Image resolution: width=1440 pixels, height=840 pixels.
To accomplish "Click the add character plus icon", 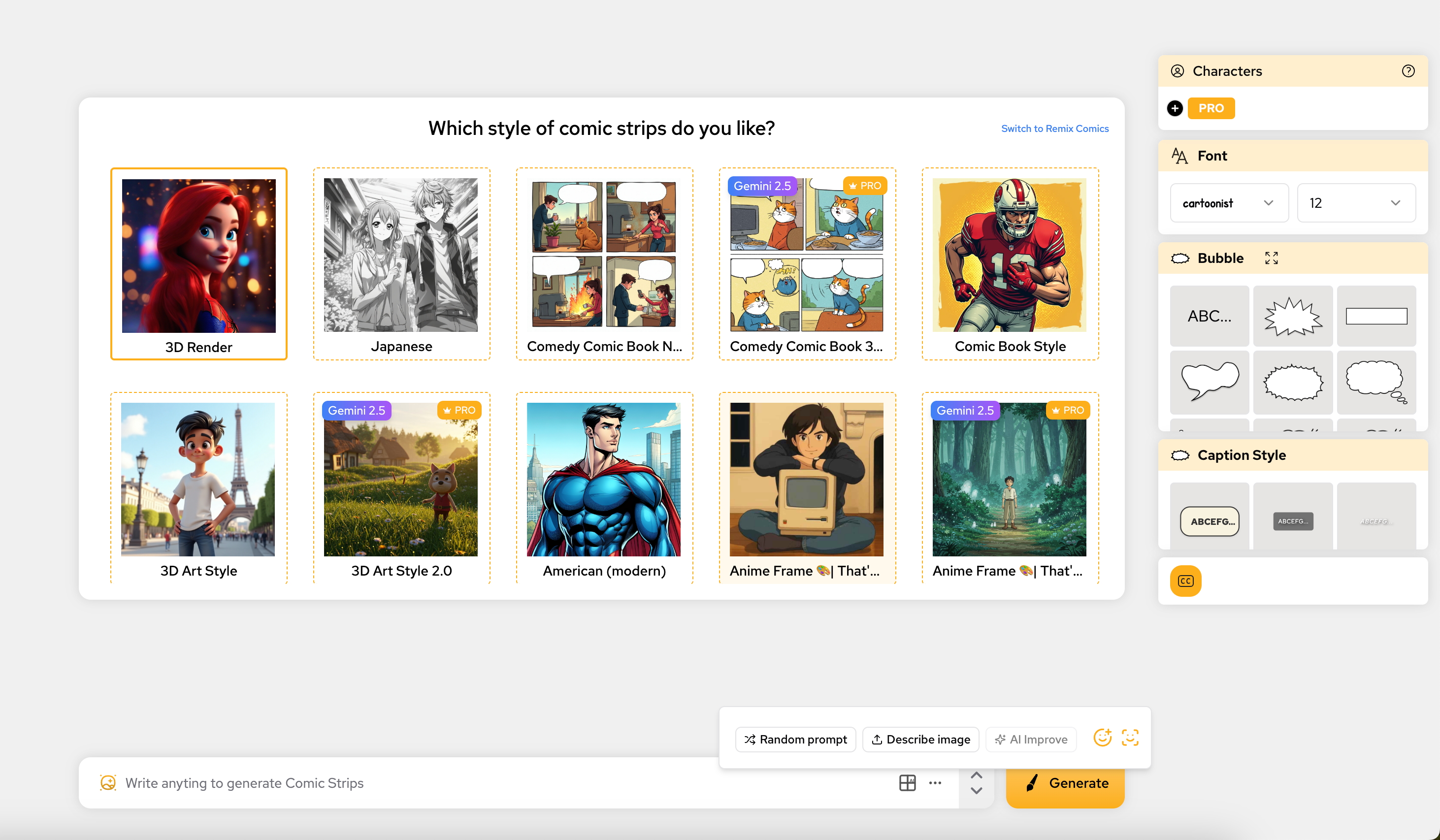I will (1175, 108).
